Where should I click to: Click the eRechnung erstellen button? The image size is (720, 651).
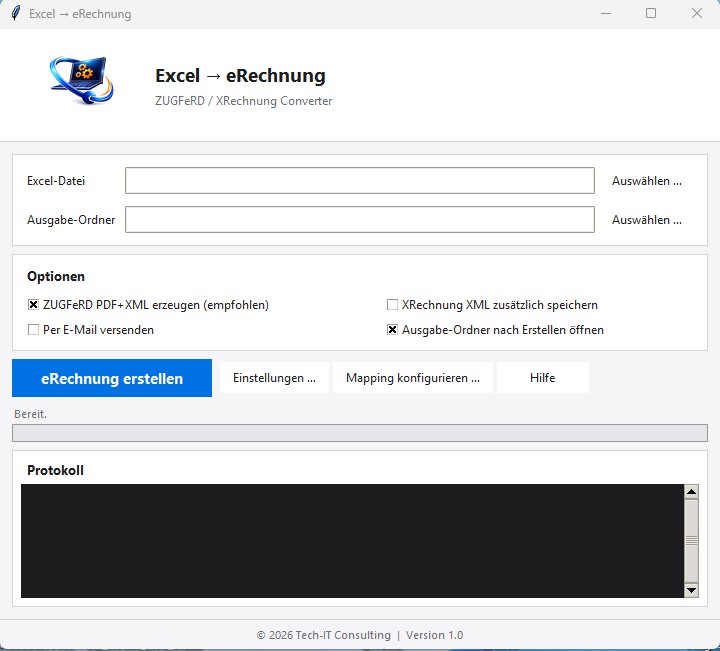pyautogui.click(x=112, y=378)
